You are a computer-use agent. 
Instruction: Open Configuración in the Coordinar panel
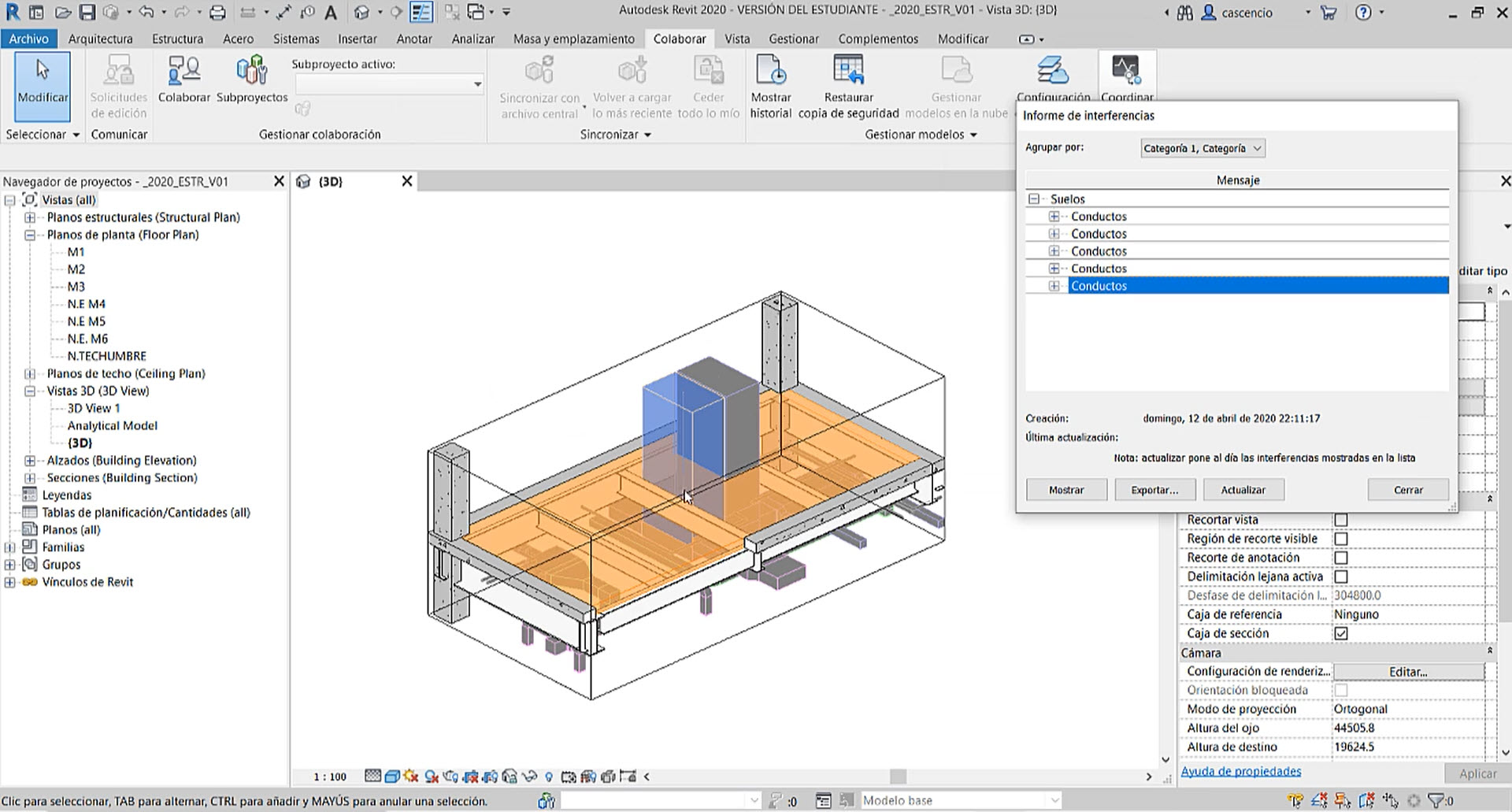click(1052, 79)
